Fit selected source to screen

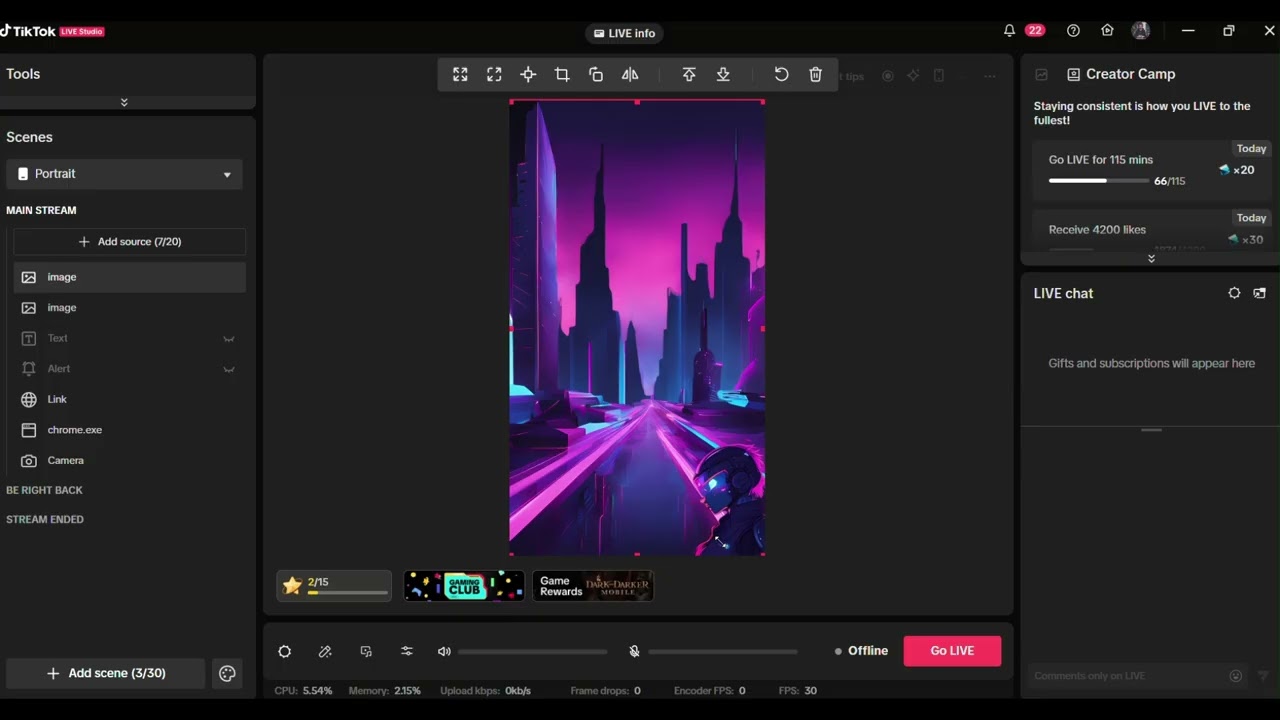pos(460,75)
